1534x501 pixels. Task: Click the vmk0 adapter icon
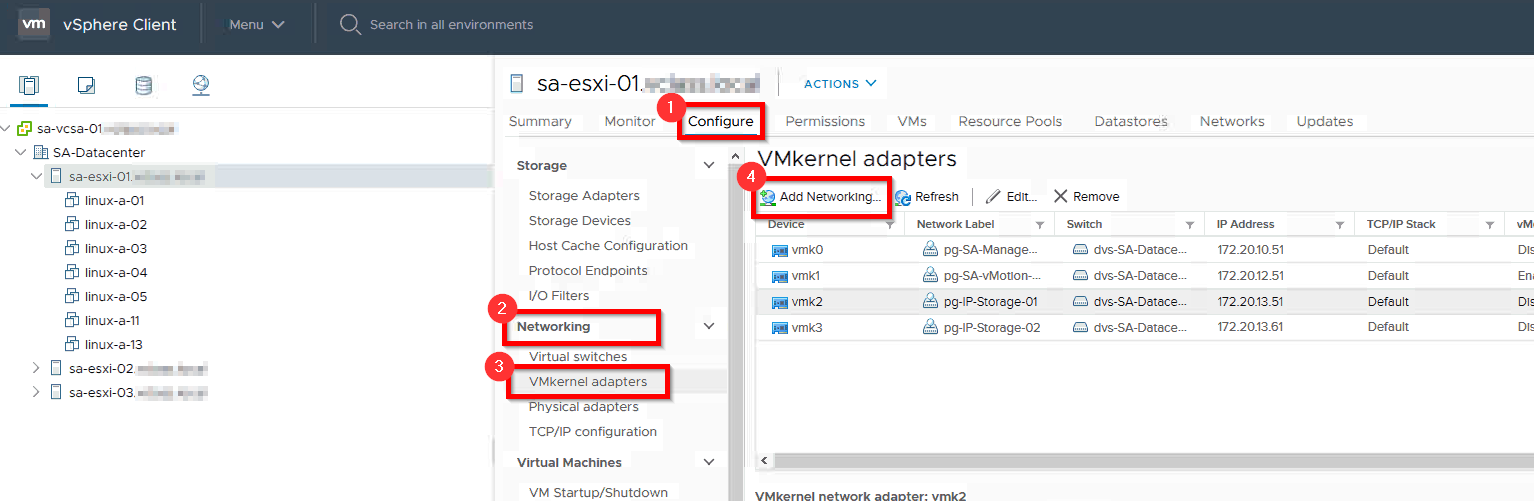pos(780,250)
